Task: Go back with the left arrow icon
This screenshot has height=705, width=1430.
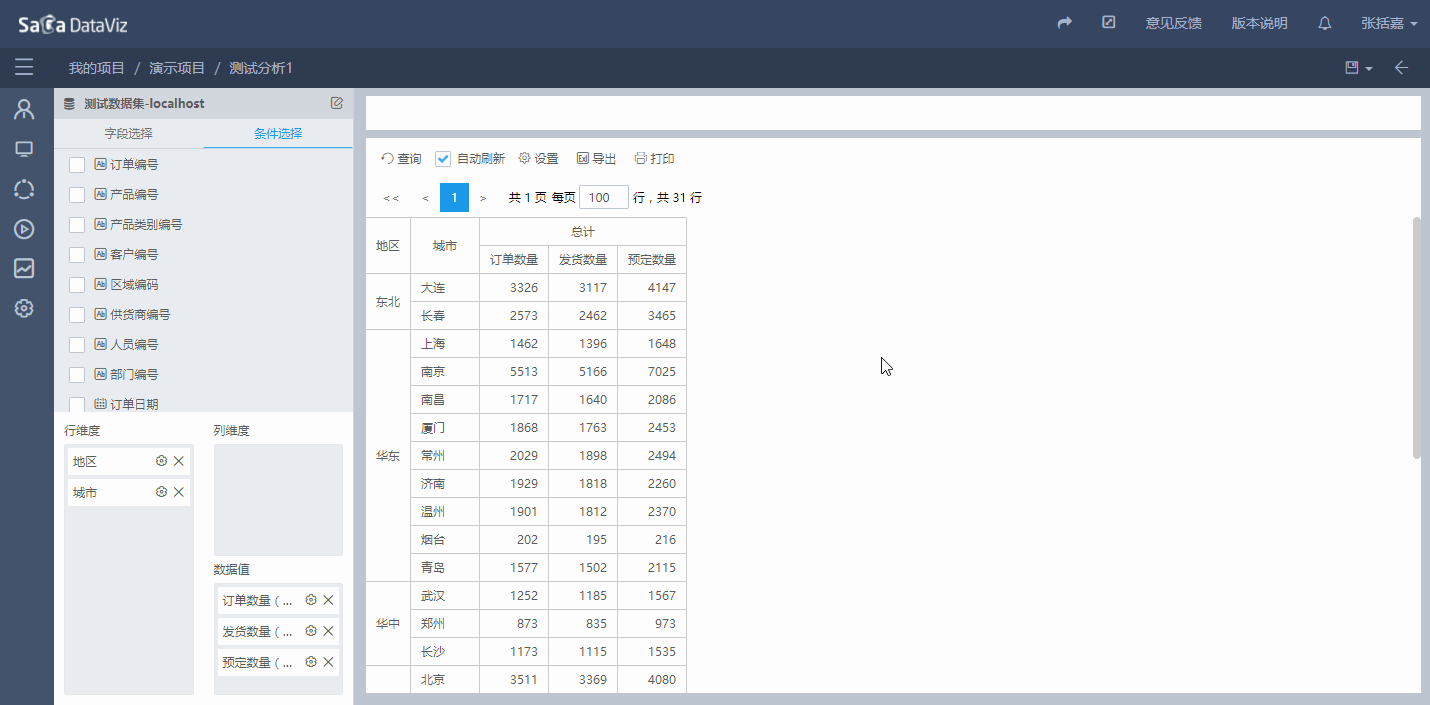Action: tap(1401, 67)
